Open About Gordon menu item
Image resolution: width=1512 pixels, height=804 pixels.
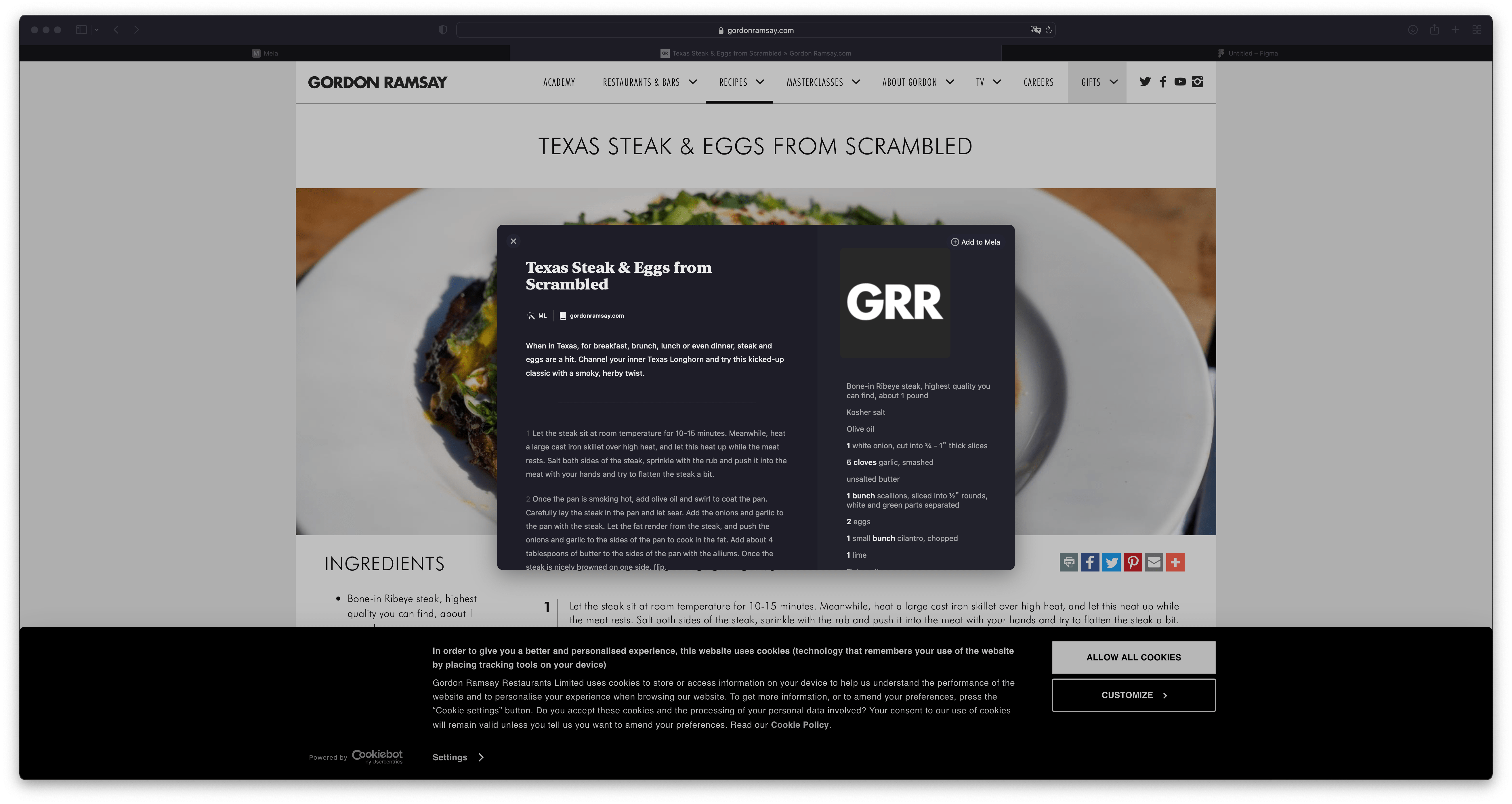tap(909, 82)
